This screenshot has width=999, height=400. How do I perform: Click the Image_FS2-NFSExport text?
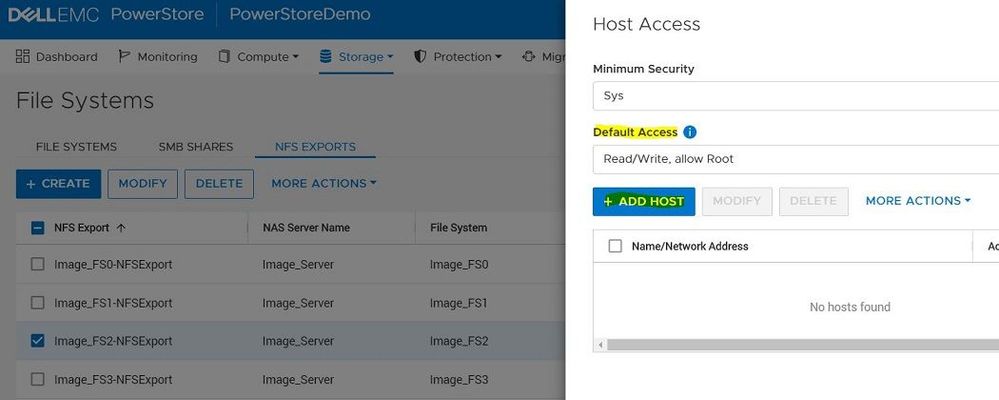(113, 341)
